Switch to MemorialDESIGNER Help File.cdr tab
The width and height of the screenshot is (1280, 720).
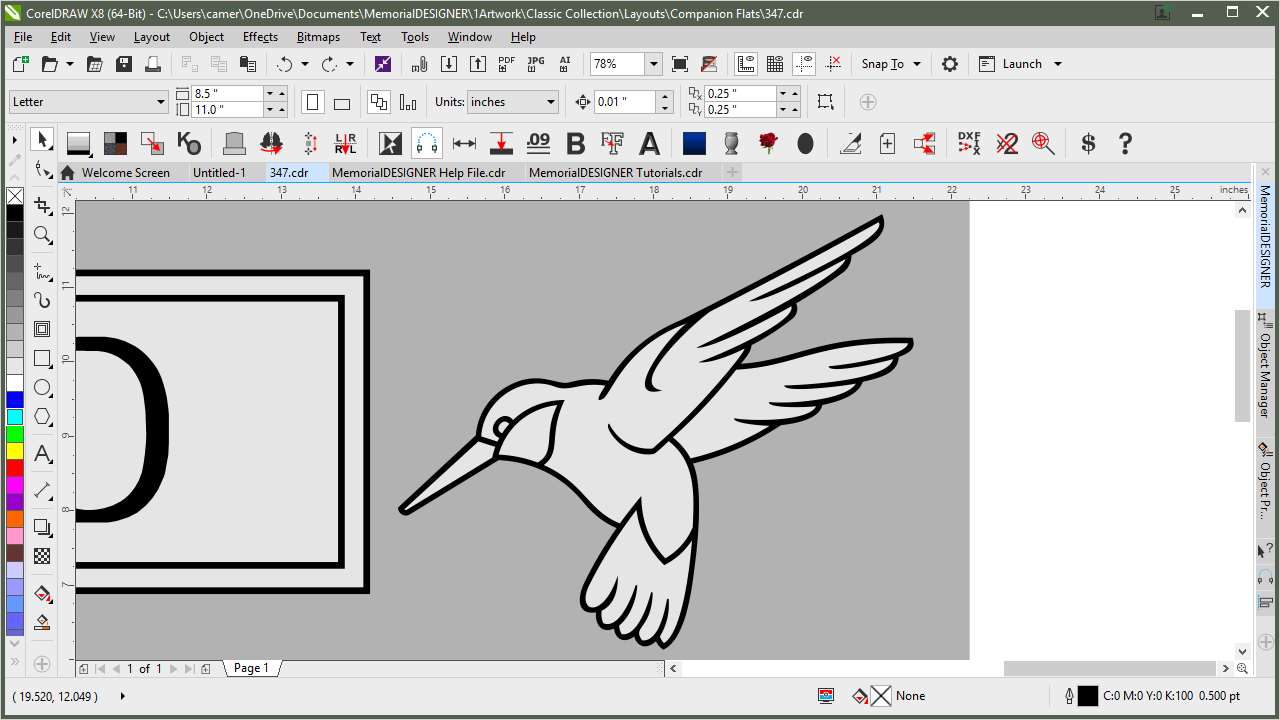coord(418,173)
